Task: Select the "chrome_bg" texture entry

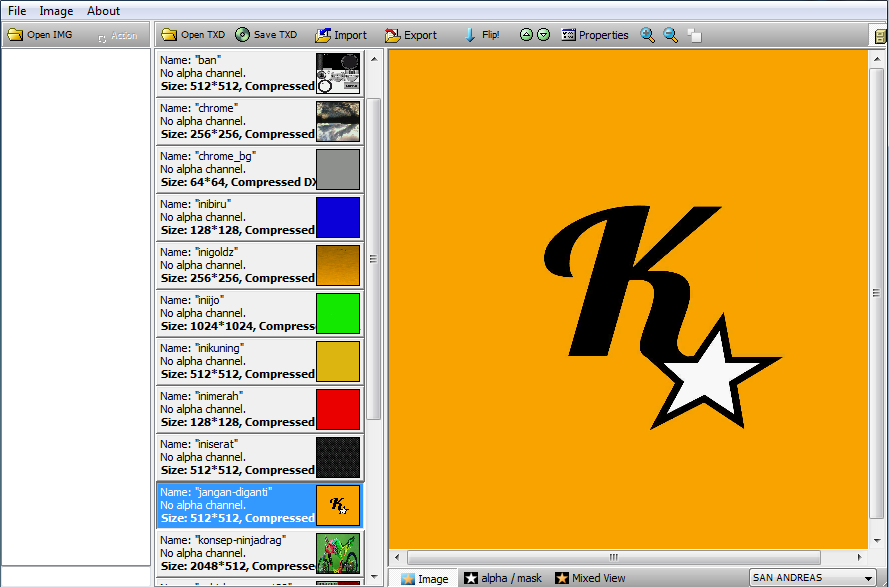Action: [260, 169]
